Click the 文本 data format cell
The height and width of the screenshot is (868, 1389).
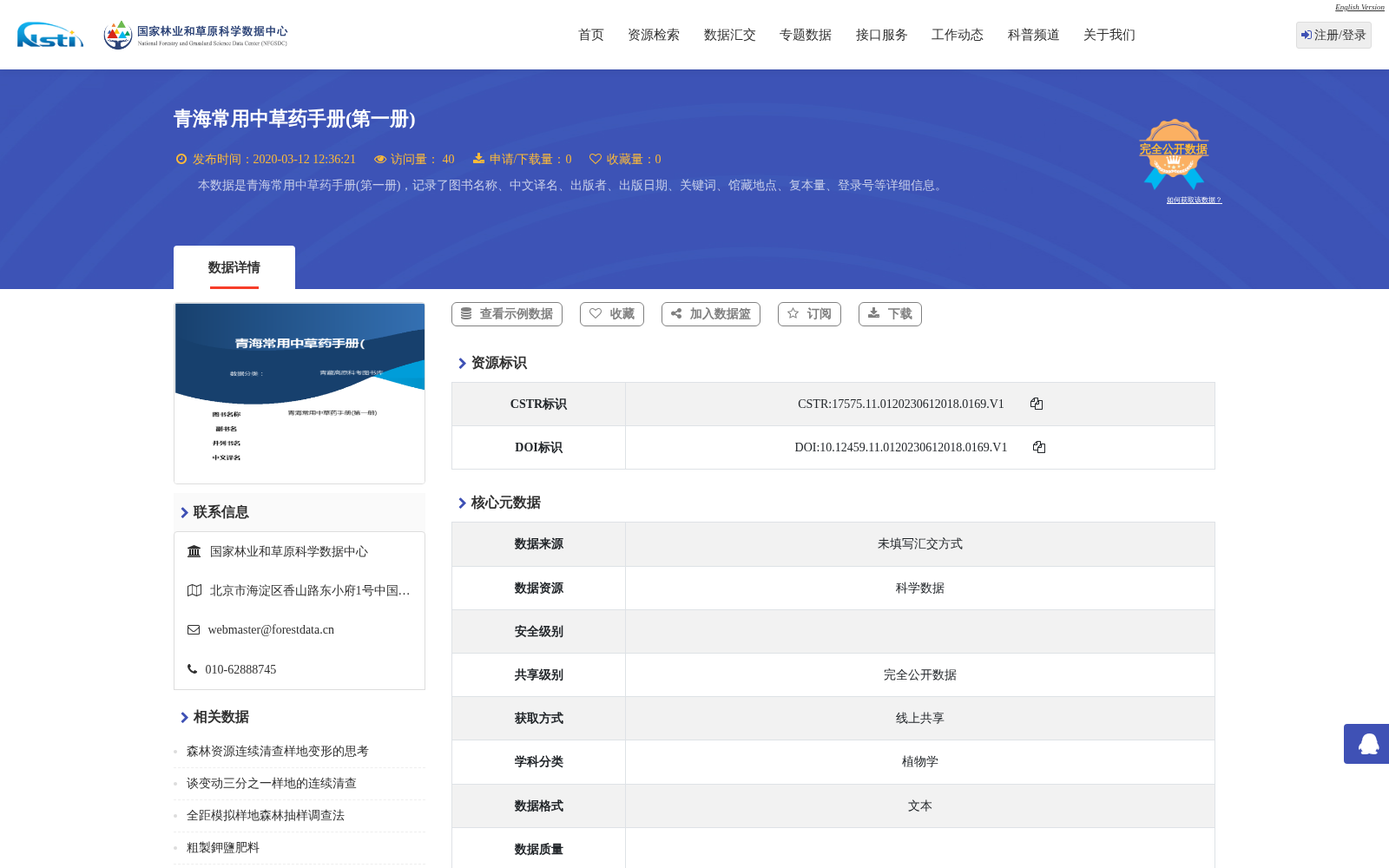[x=920, y=806]
